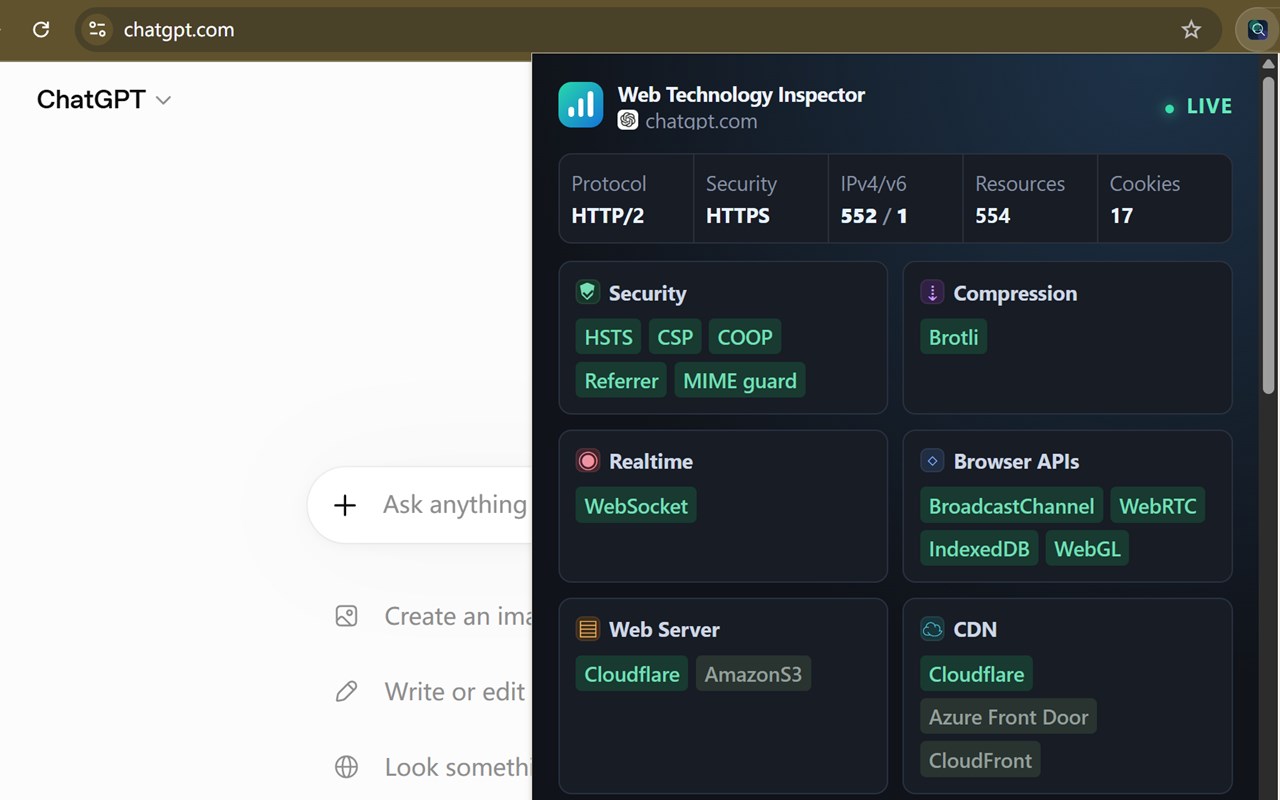
Task: Open the ChatGPT model dropdown
Action: [x=104, y=99]
